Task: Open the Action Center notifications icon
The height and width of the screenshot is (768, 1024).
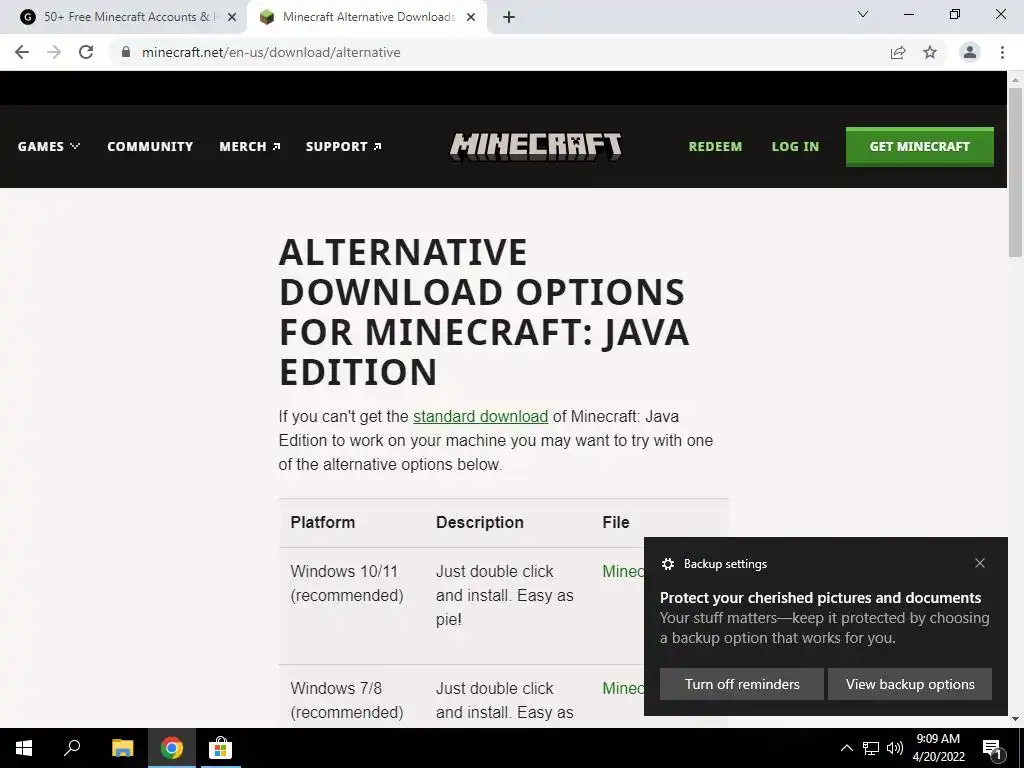Action: point(992,749)
